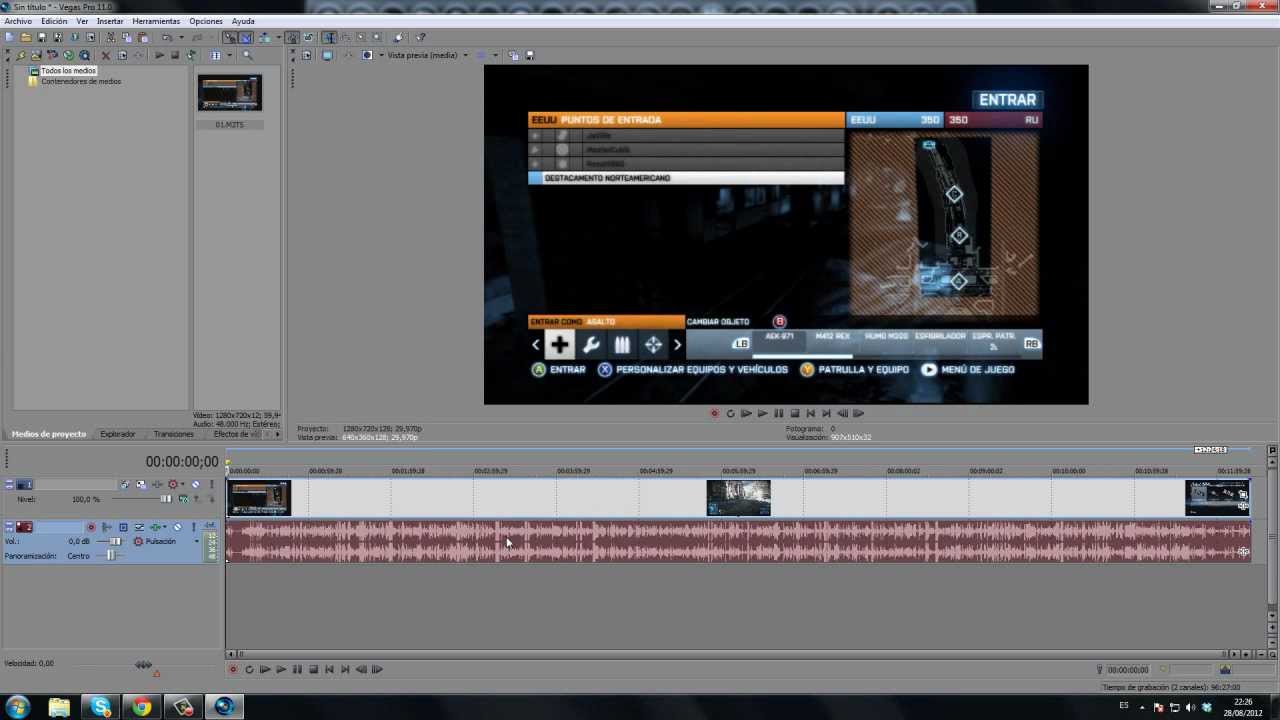This screenshot has height=720, width=1280.
Task: Mute video track 1
Action: [195, 484]
